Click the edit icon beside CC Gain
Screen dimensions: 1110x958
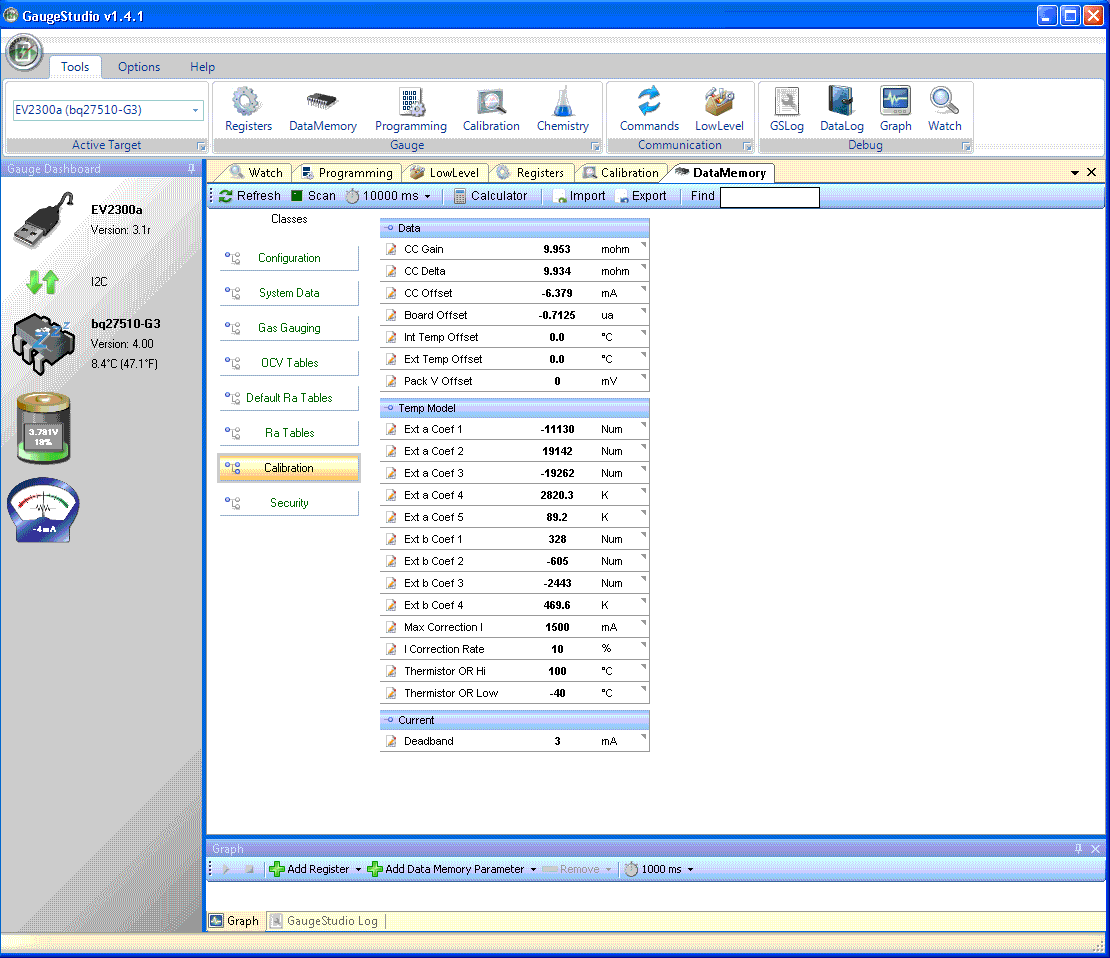391,249
